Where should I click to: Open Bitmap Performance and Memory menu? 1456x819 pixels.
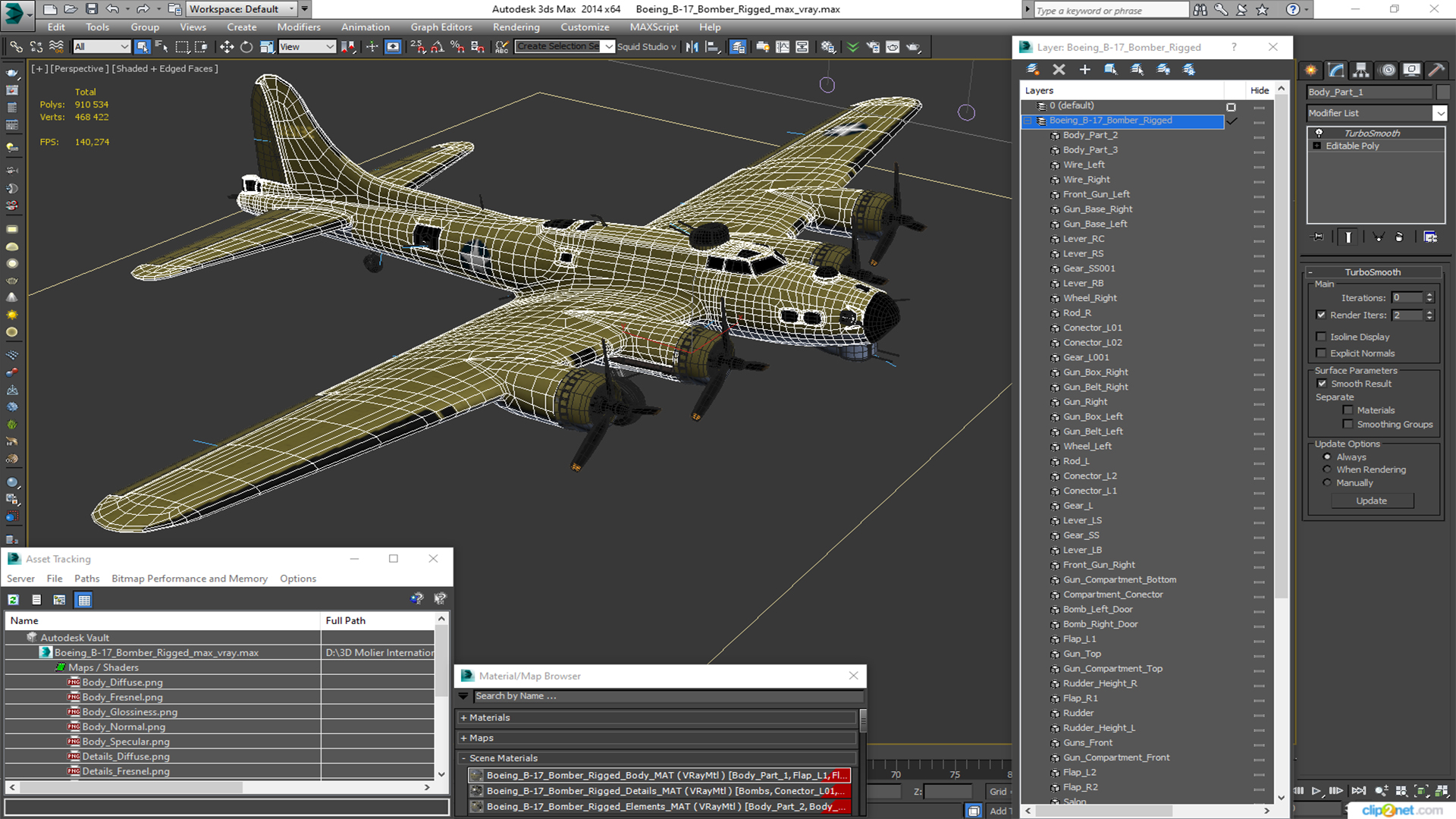190,579
